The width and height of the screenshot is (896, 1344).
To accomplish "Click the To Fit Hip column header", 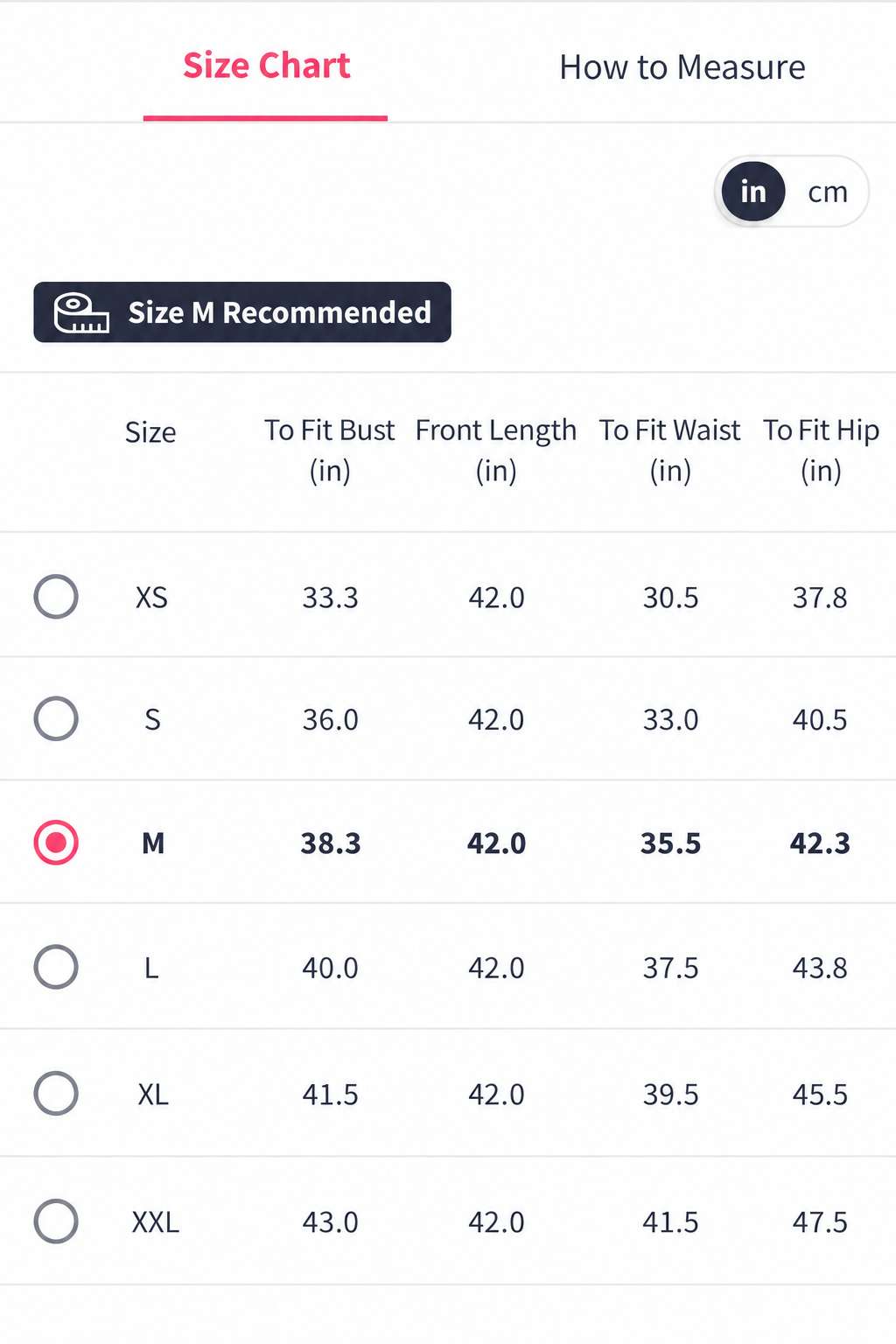I will pyautogui.click(x=821, y=451).
